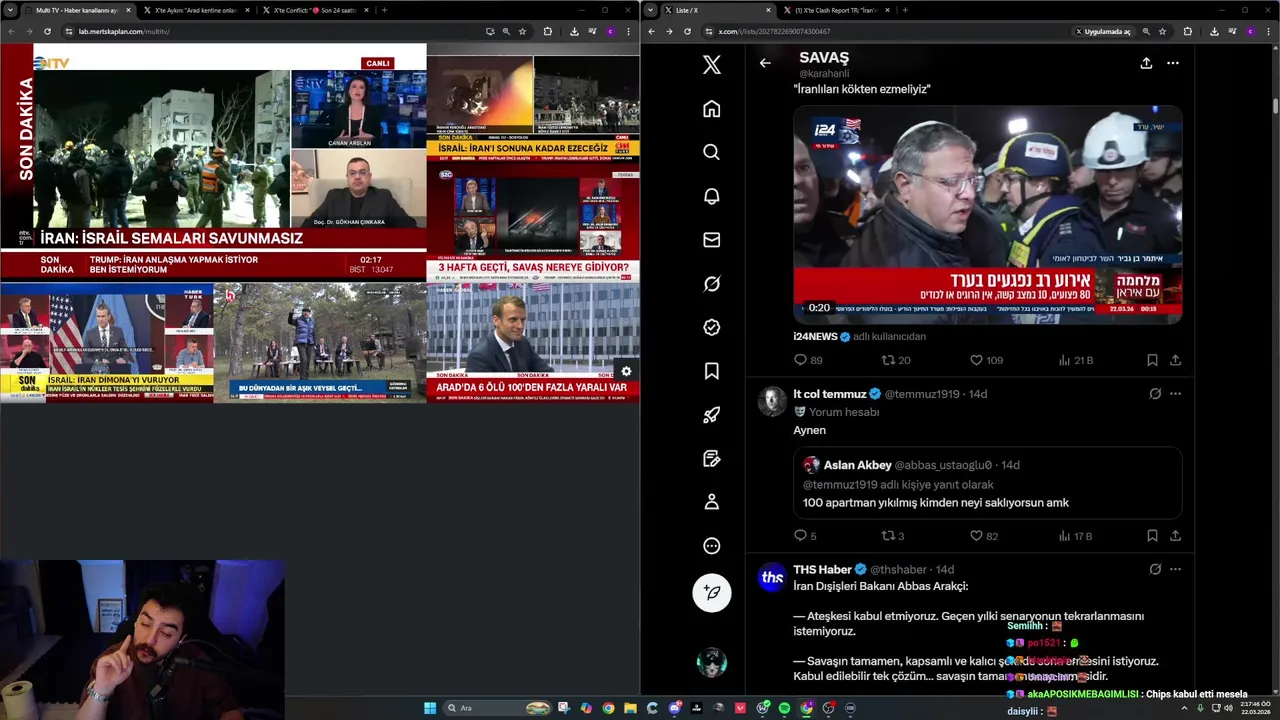Expand tab search chevron in X window
The height and width of the screenshot is (720, 1280).
[x=650, y=10]
